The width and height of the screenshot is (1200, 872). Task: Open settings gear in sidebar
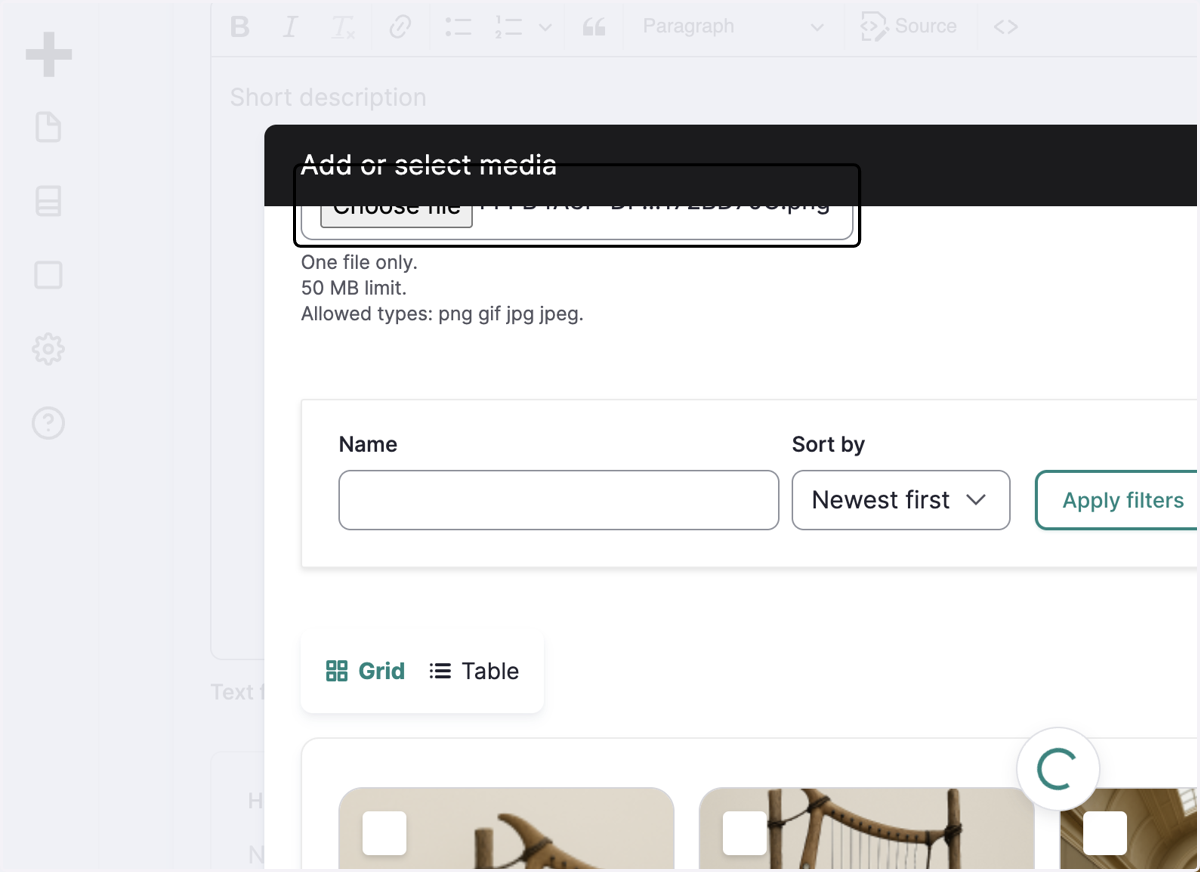[48, 349]
